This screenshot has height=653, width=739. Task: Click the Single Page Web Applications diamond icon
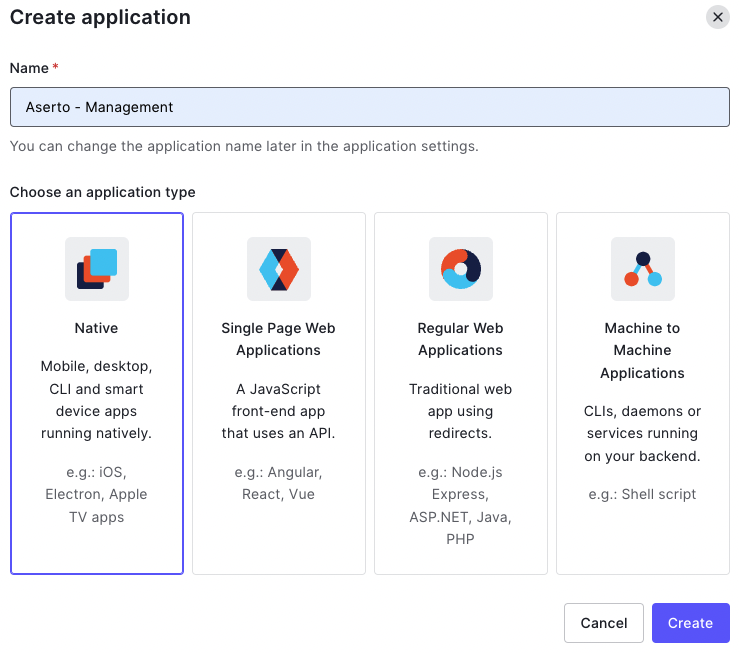tap(279, 269)
